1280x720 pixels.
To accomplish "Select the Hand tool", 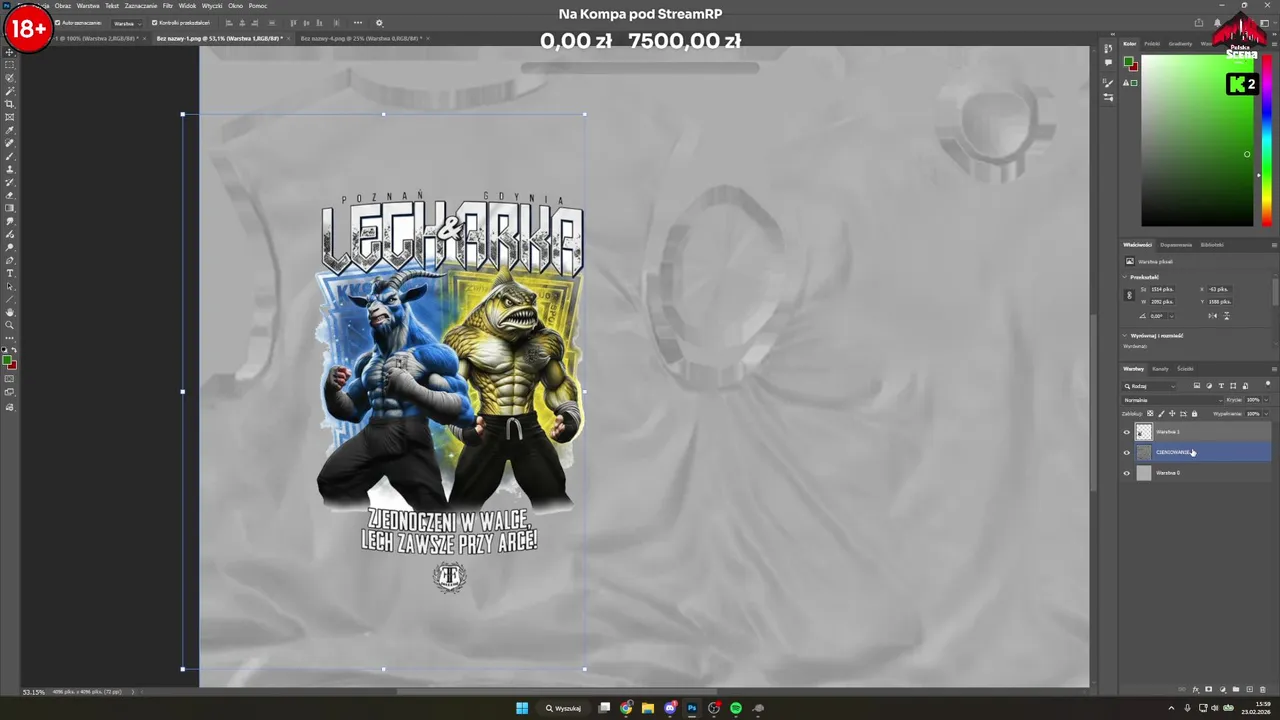I will pyautogui.click(x=10, y=312).
